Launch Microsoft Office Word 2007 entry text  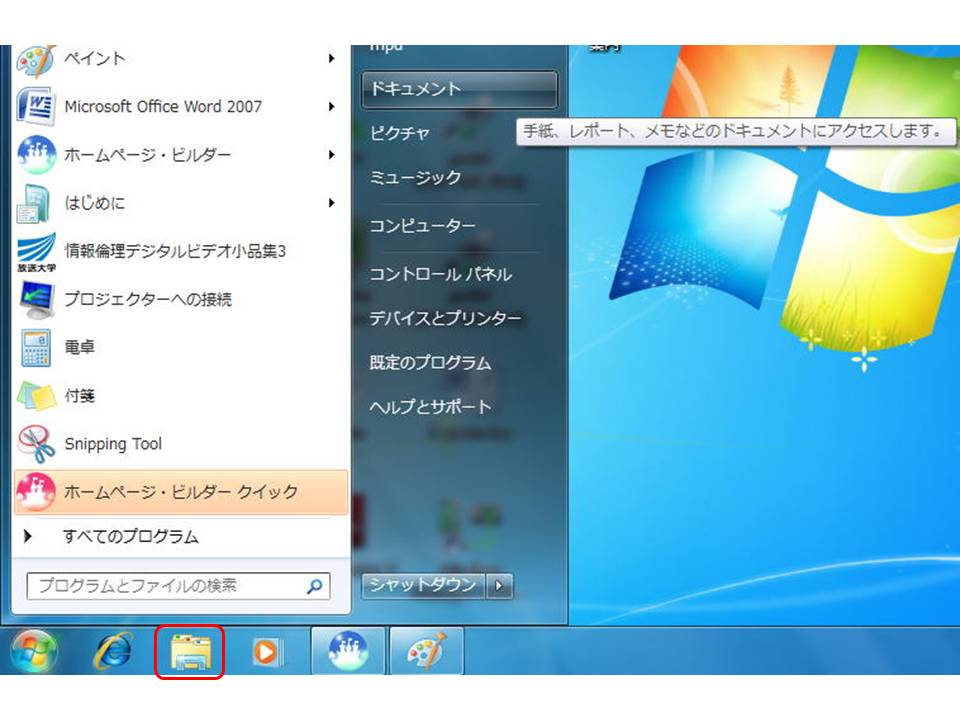(x=163, y=107)
